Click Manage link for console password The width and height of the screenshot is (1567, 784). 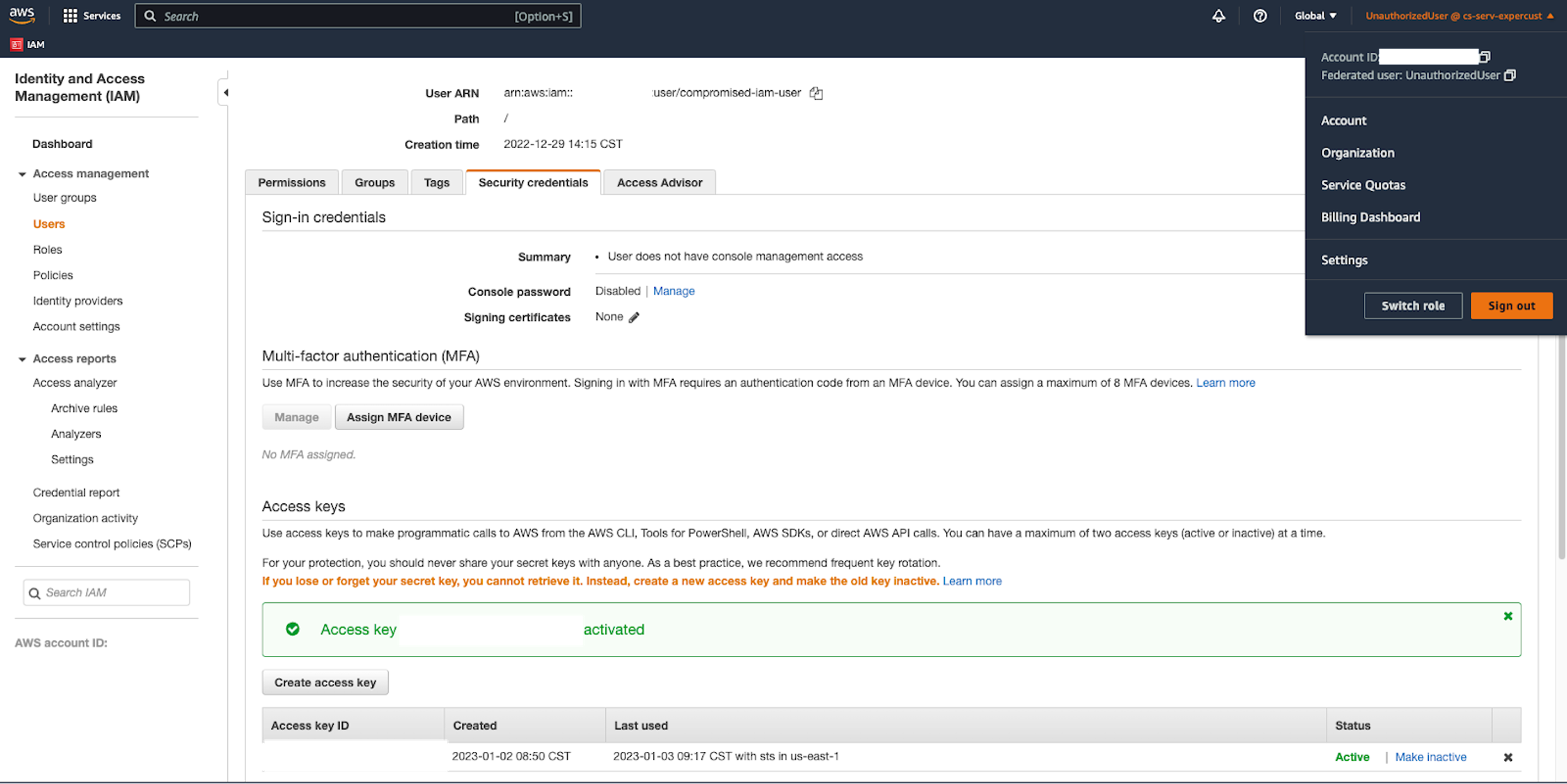673,291
